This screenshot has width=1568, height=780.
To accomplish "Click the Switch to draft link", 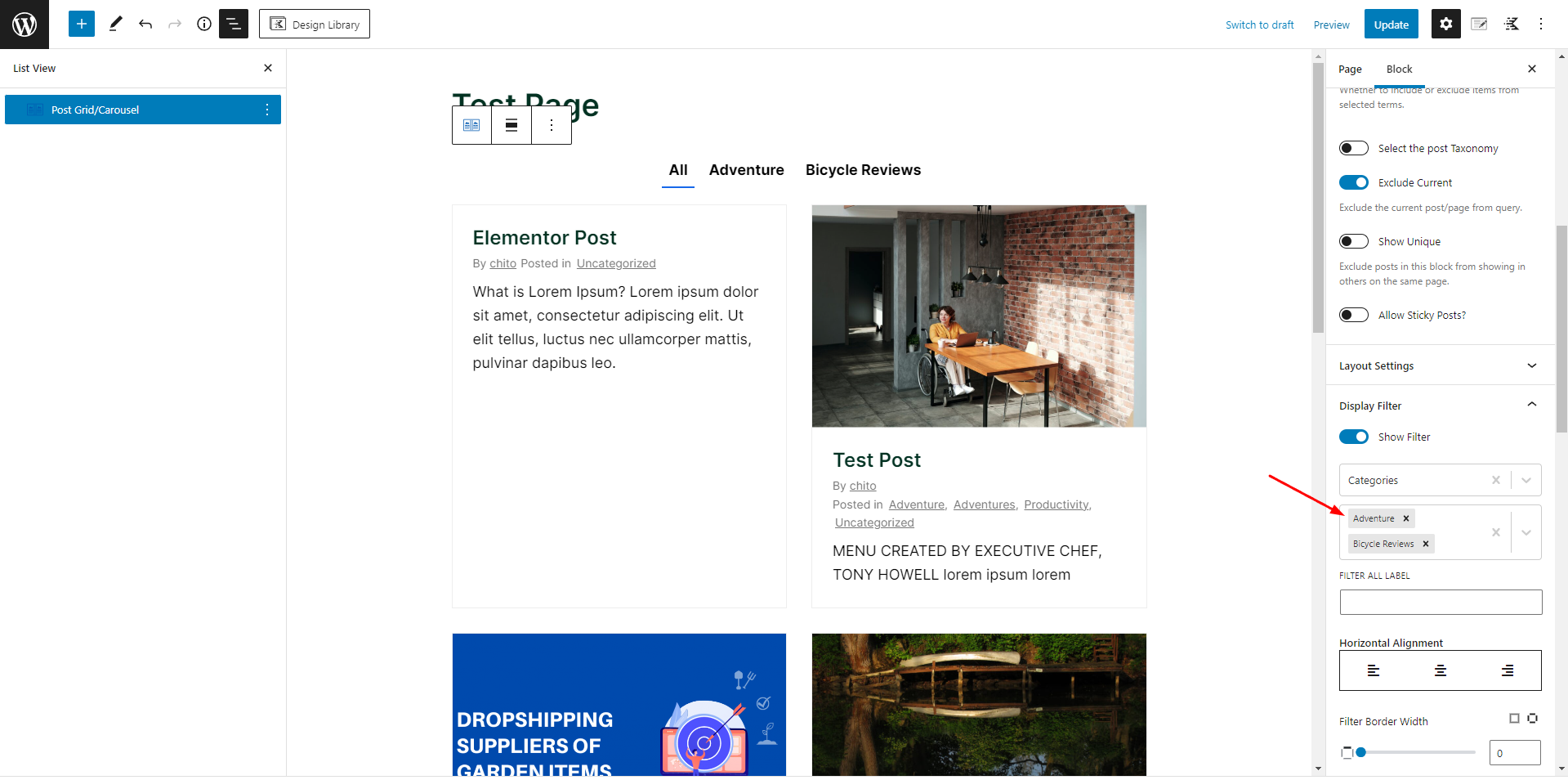I will [x=1259, y=25].
